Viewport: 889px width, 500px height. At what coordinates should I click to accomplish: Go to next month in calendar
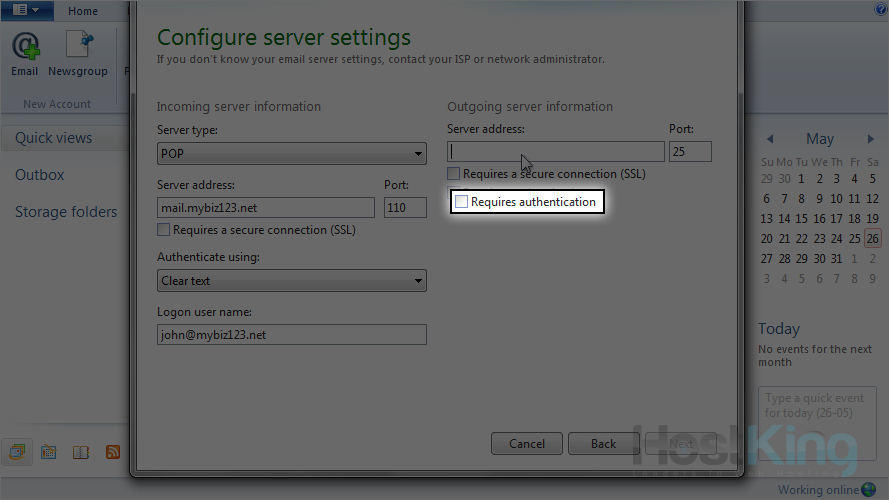(x=871, y=139)
